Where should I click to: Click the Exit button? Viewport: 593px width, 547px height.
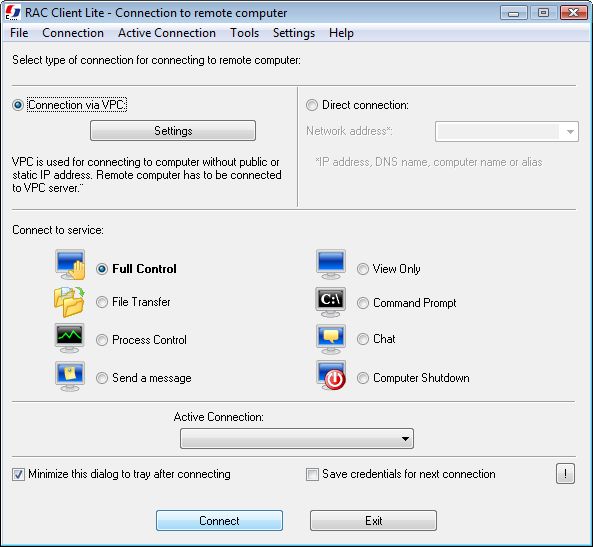373,521
